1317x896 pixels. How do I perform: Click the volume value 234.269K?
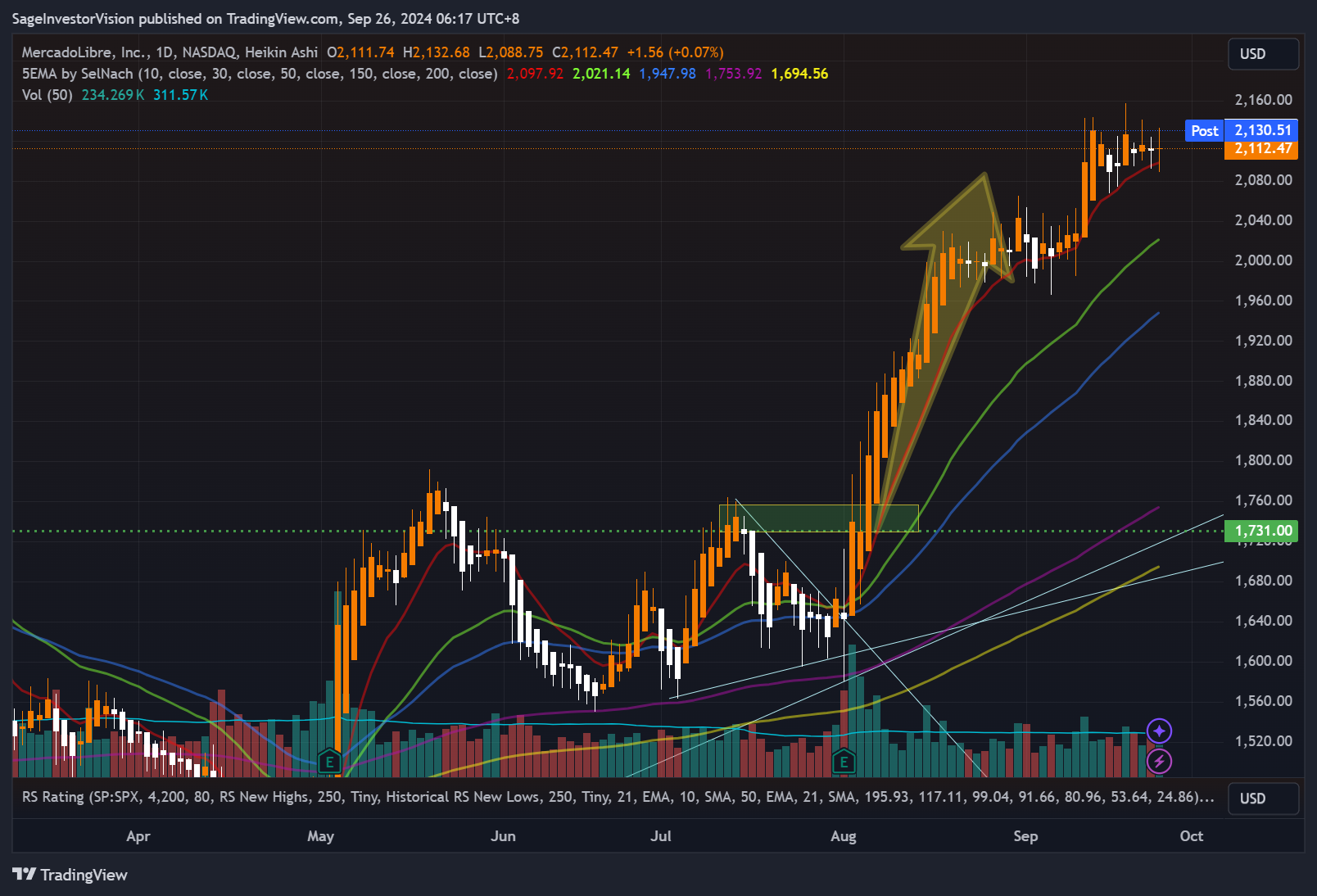coord(113,95)
